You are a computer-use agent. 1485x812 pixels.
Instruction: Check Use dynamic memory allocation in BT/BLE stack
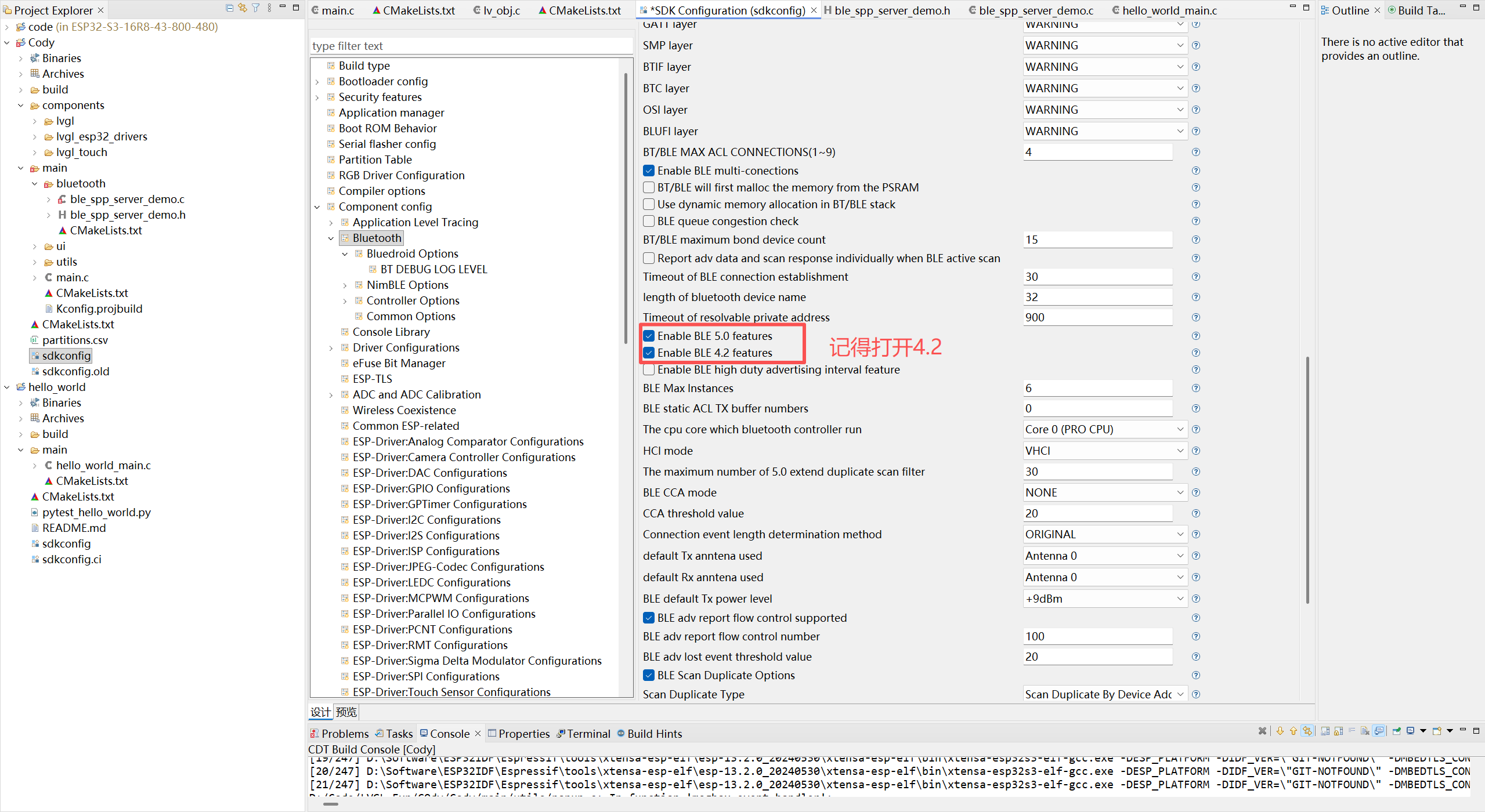pos(649,204)
